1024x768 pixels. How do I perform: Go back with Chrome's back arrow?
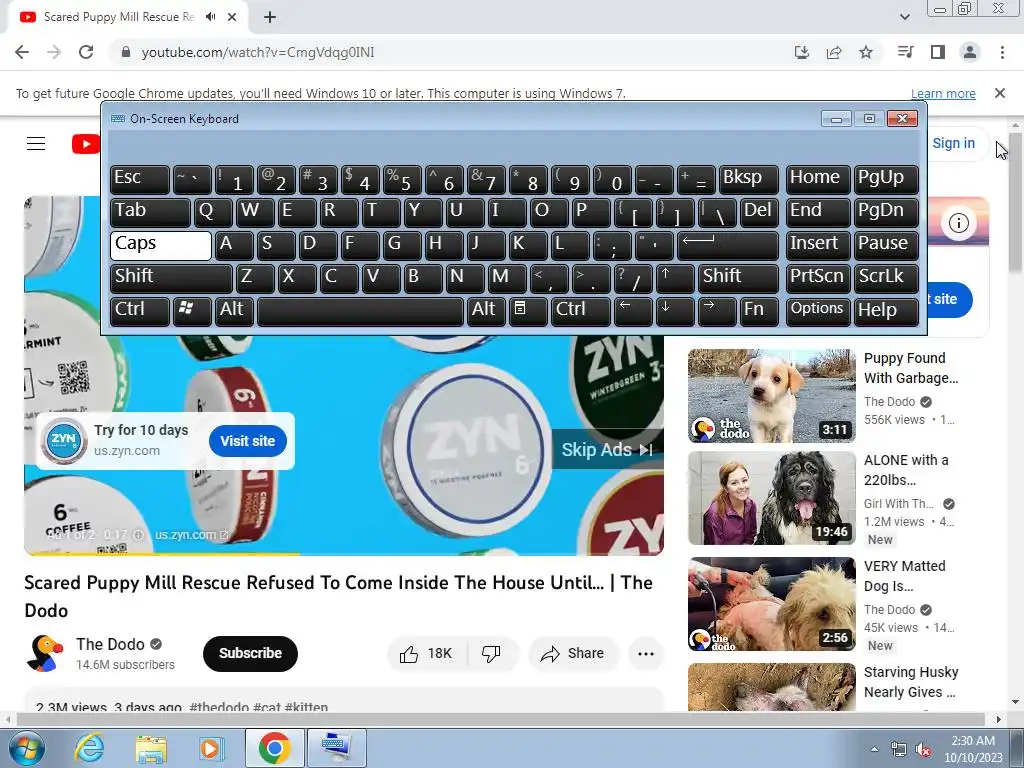[x=22, y=52]
